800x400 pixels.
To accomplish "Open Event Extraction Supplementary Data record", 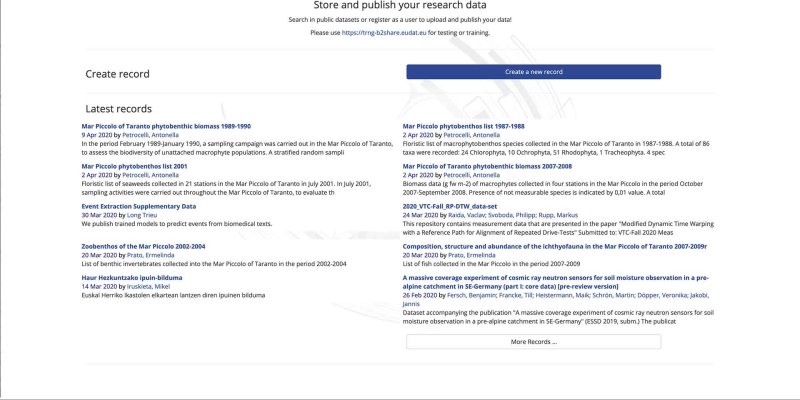I will click(x=138, y=207).
